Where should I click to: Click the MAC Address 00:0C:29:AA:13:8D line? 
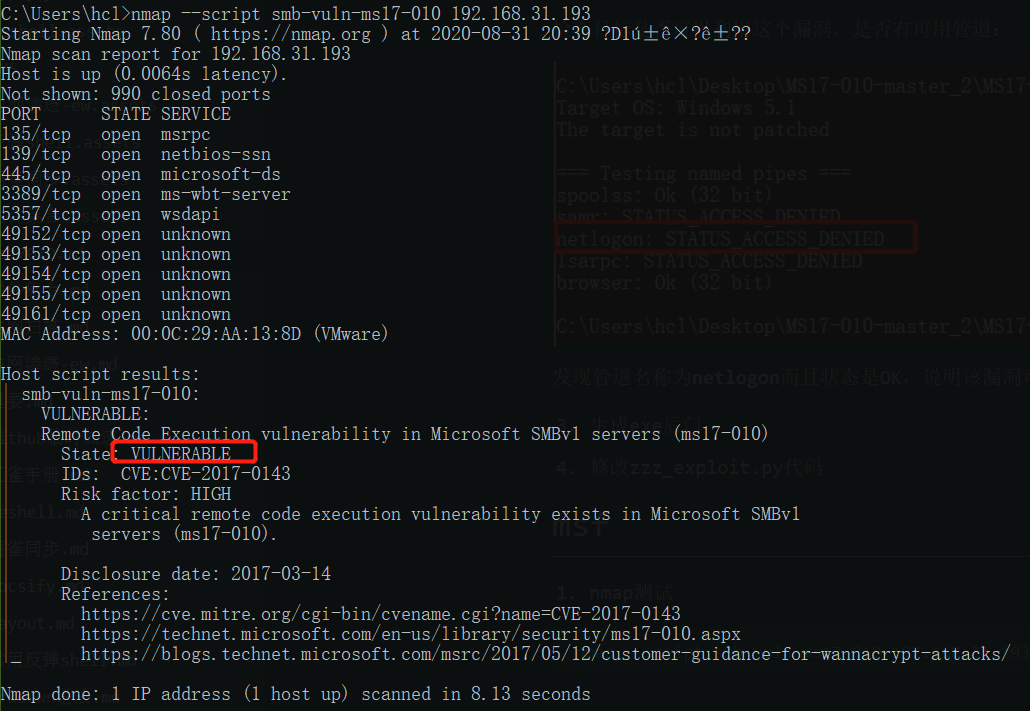pos(194,334)
